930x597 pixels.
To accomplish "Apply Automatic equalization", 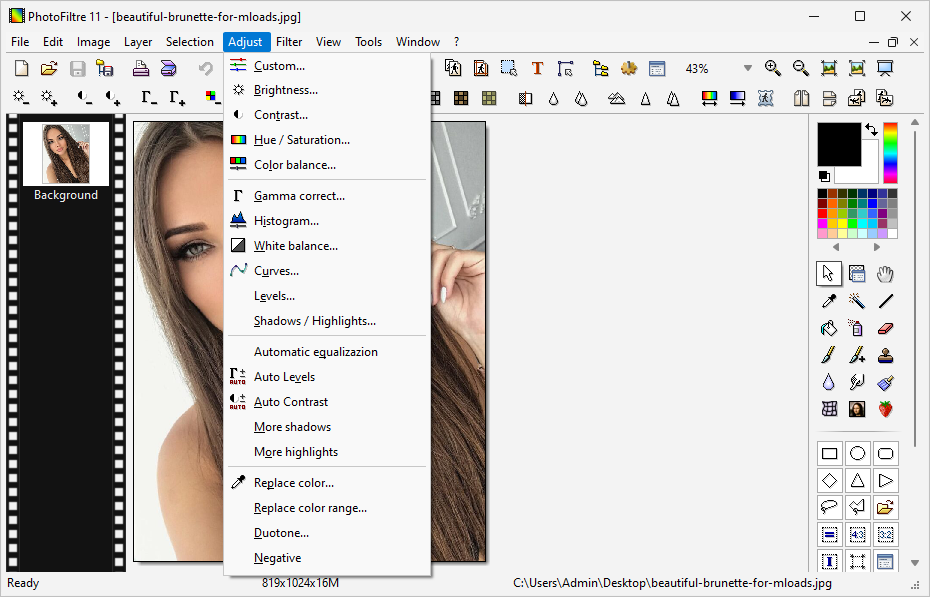I will click(316, 351).
